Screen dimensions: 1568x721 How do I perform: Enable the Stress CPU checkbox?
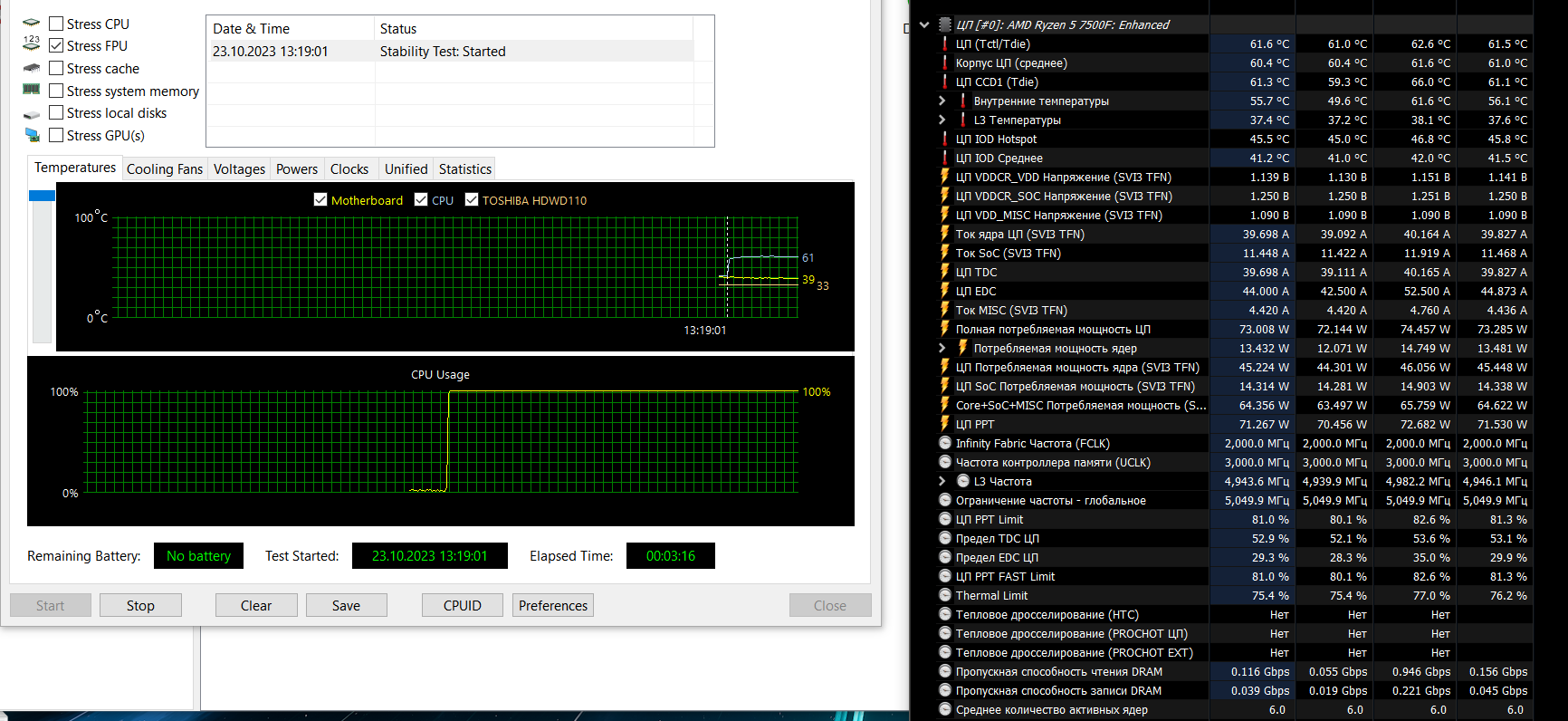(56, 24)
